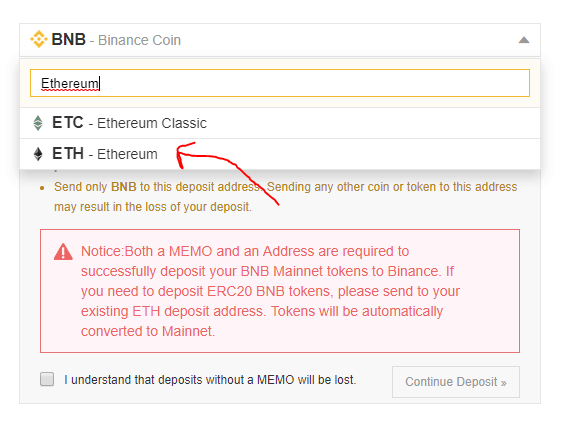
Task: Focus the coin search field containing Ethereum
Action: point(280,83)
